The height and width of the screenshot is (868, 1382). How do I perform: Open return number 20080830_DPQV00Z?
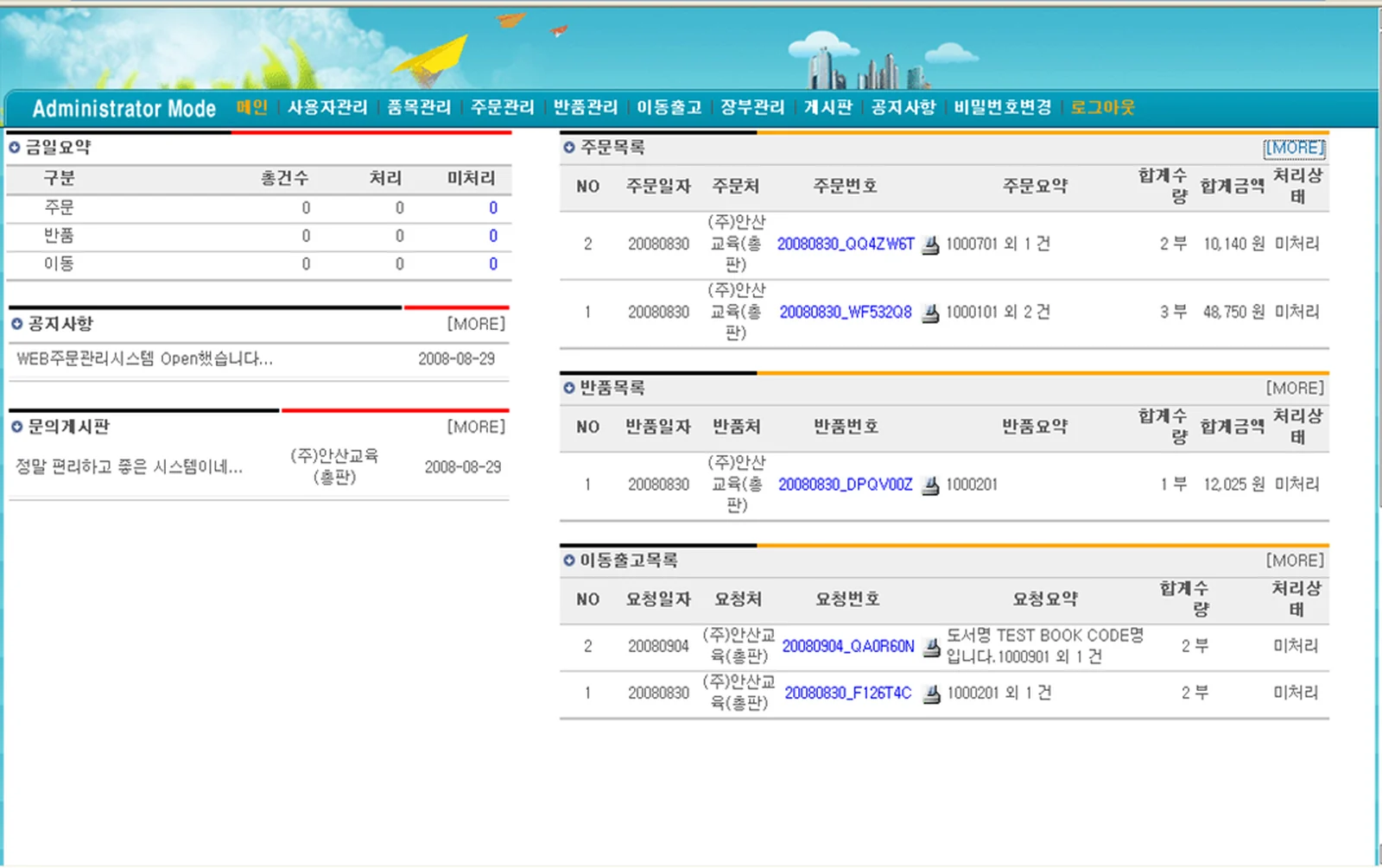pos(846,485)
